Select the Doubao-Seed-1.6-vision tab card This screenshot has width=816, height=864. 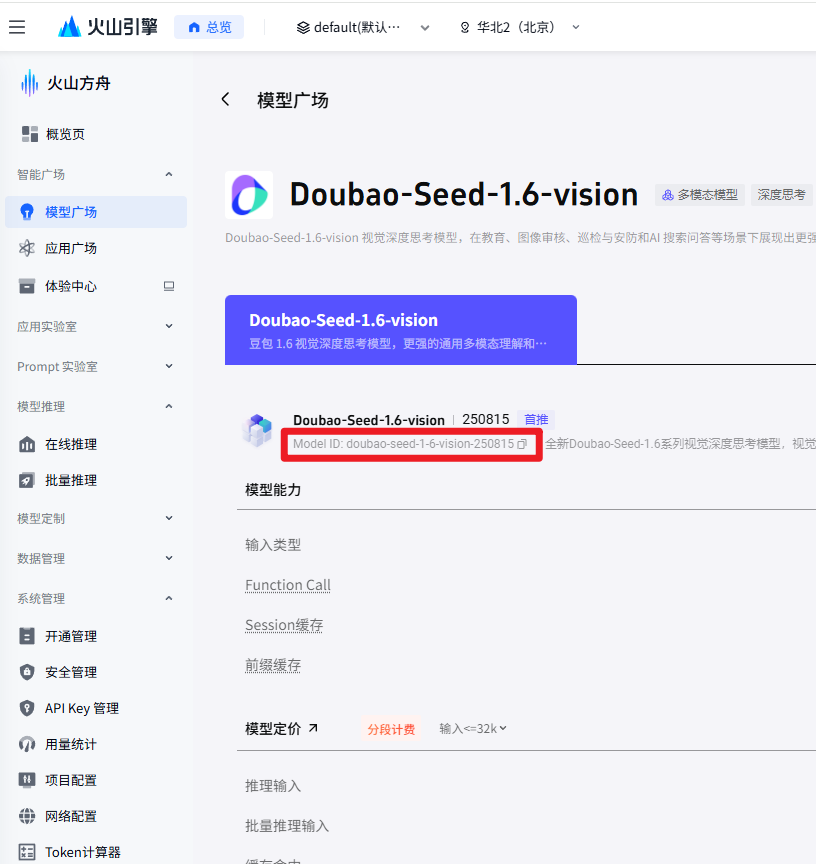tap(400, 330)
